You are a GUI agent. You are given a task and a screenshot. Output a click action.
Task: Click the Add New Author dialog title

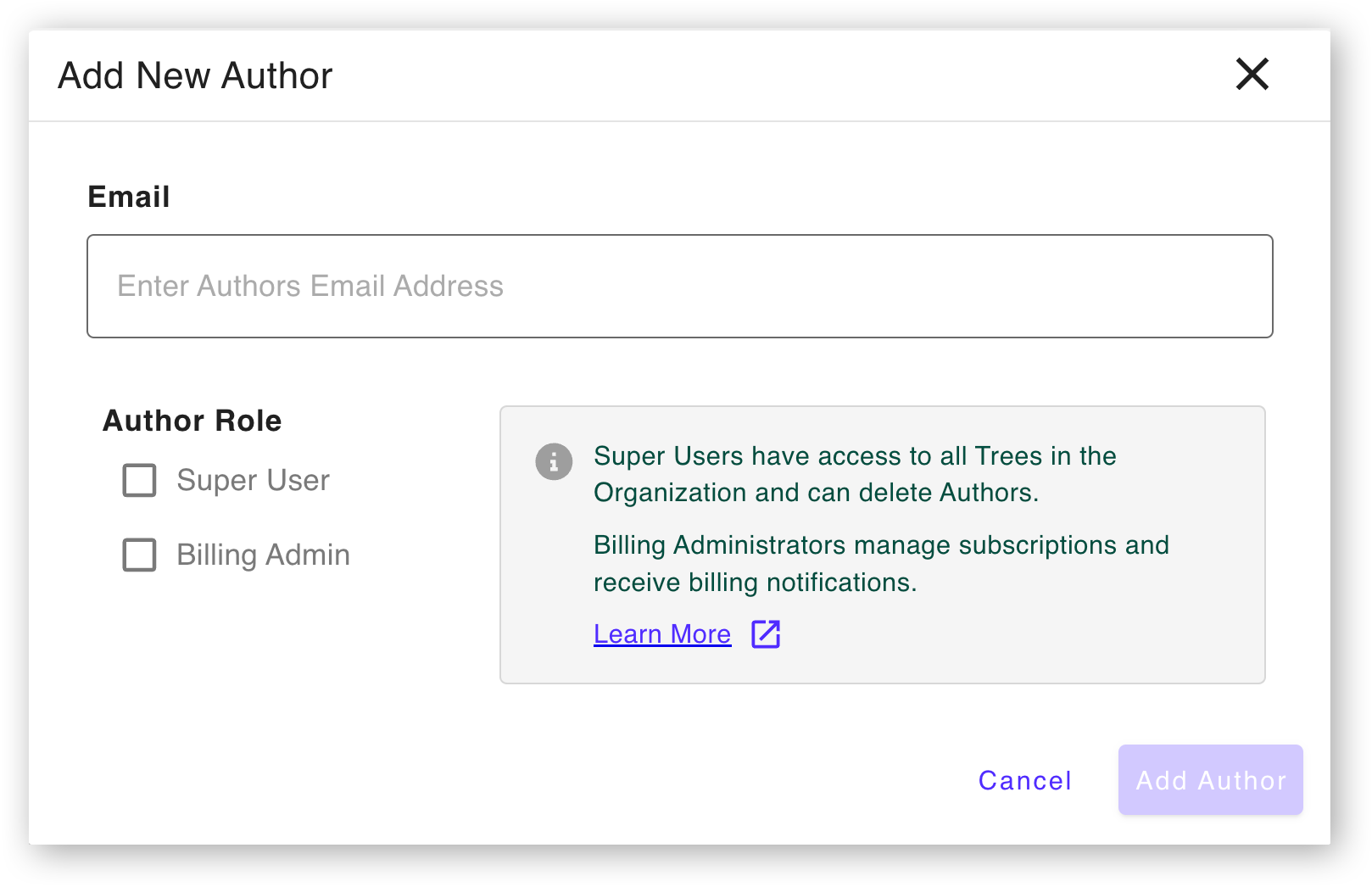(195, 75)
